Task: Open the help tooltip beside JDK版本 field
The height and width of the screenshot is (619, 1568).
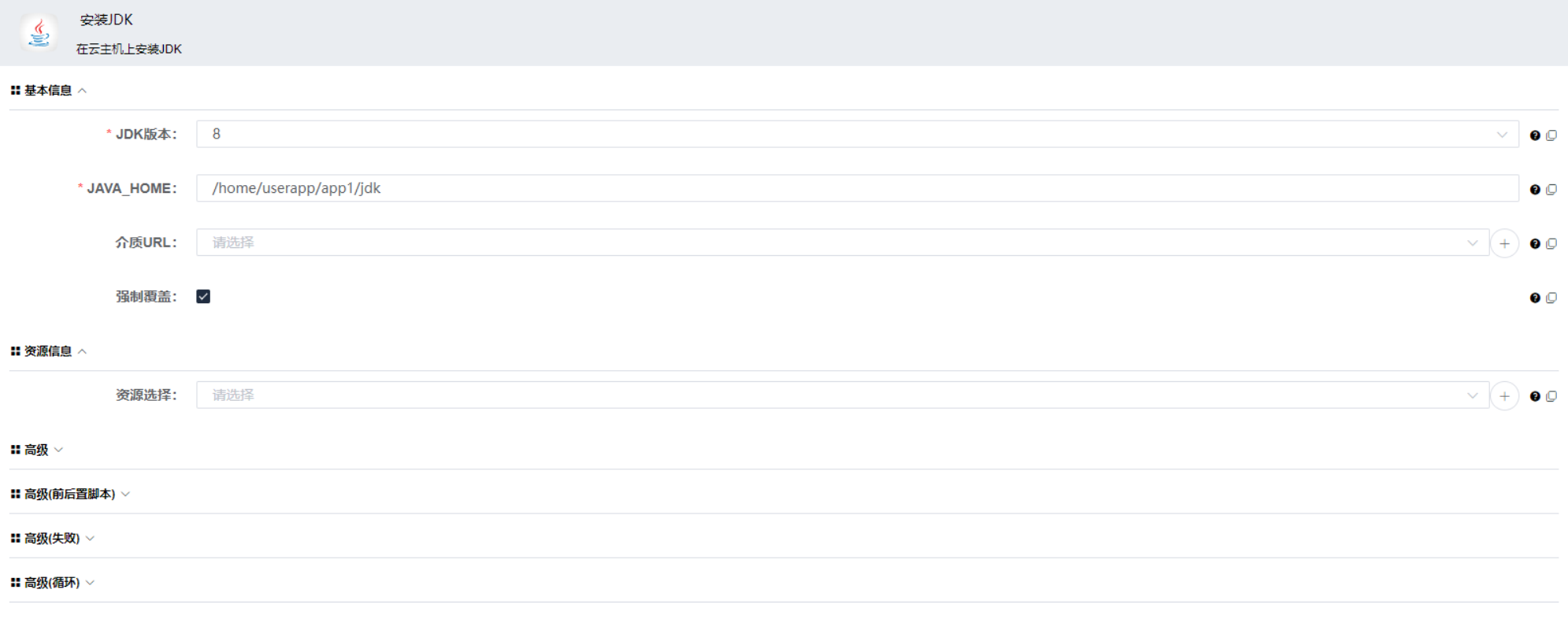Action: [1534, 135]
